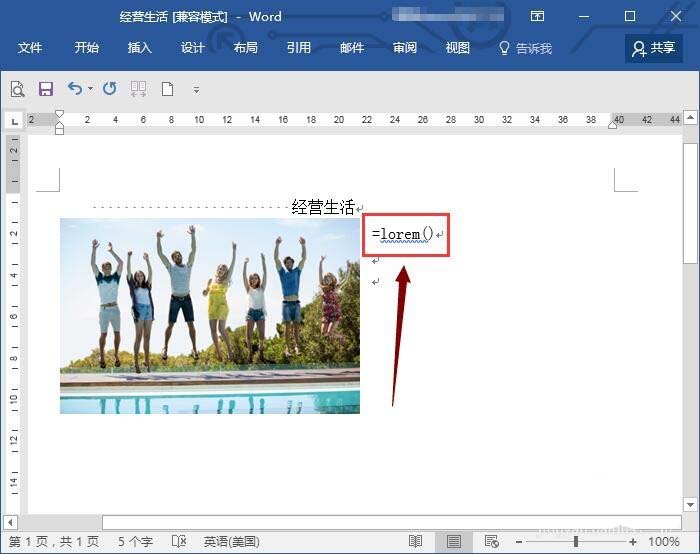Click the zoom slider handle
The height and width of the screenshot is (554, 700).
[576, 541]
